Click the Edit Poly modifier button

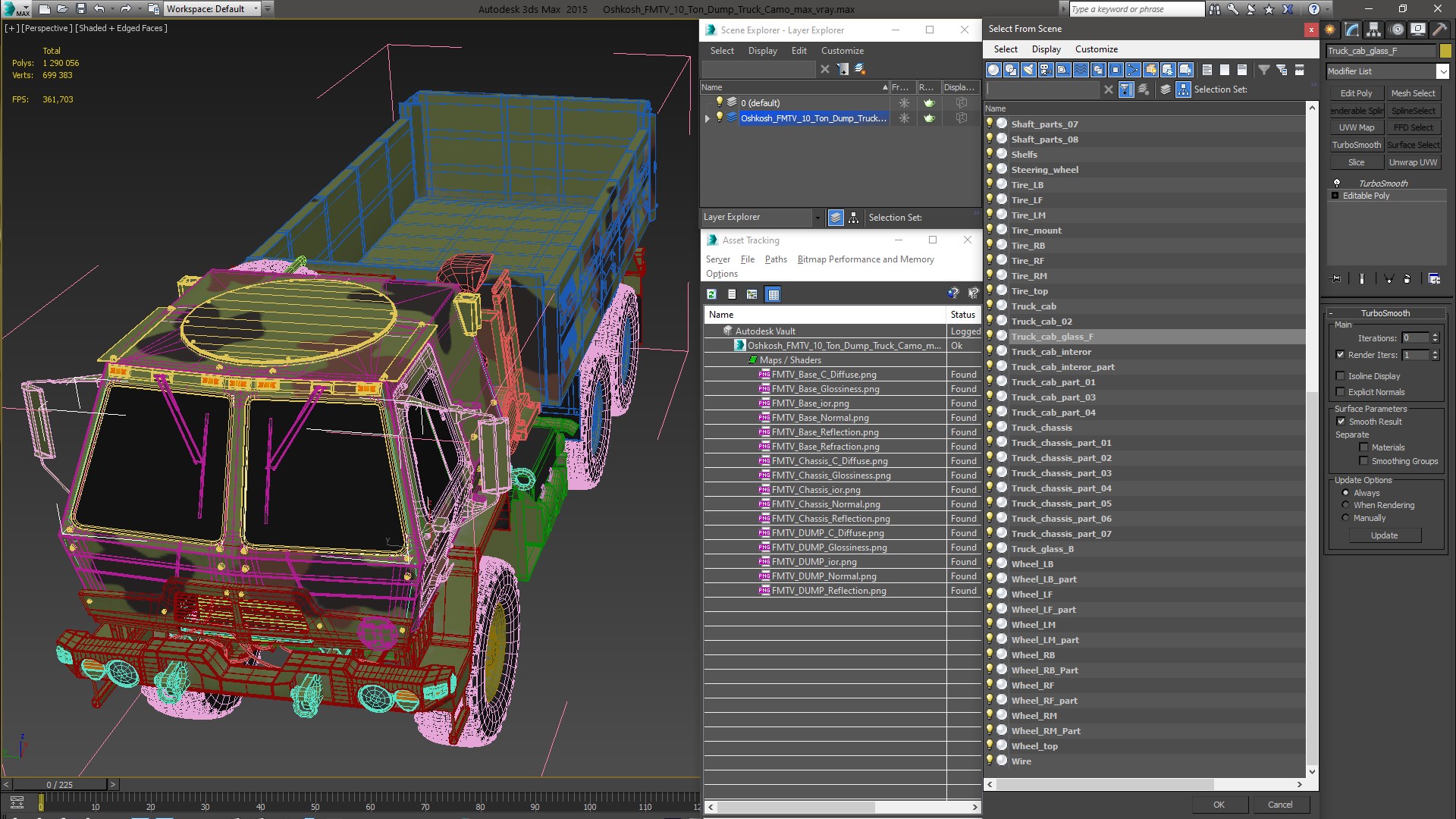coord(1356,93)
